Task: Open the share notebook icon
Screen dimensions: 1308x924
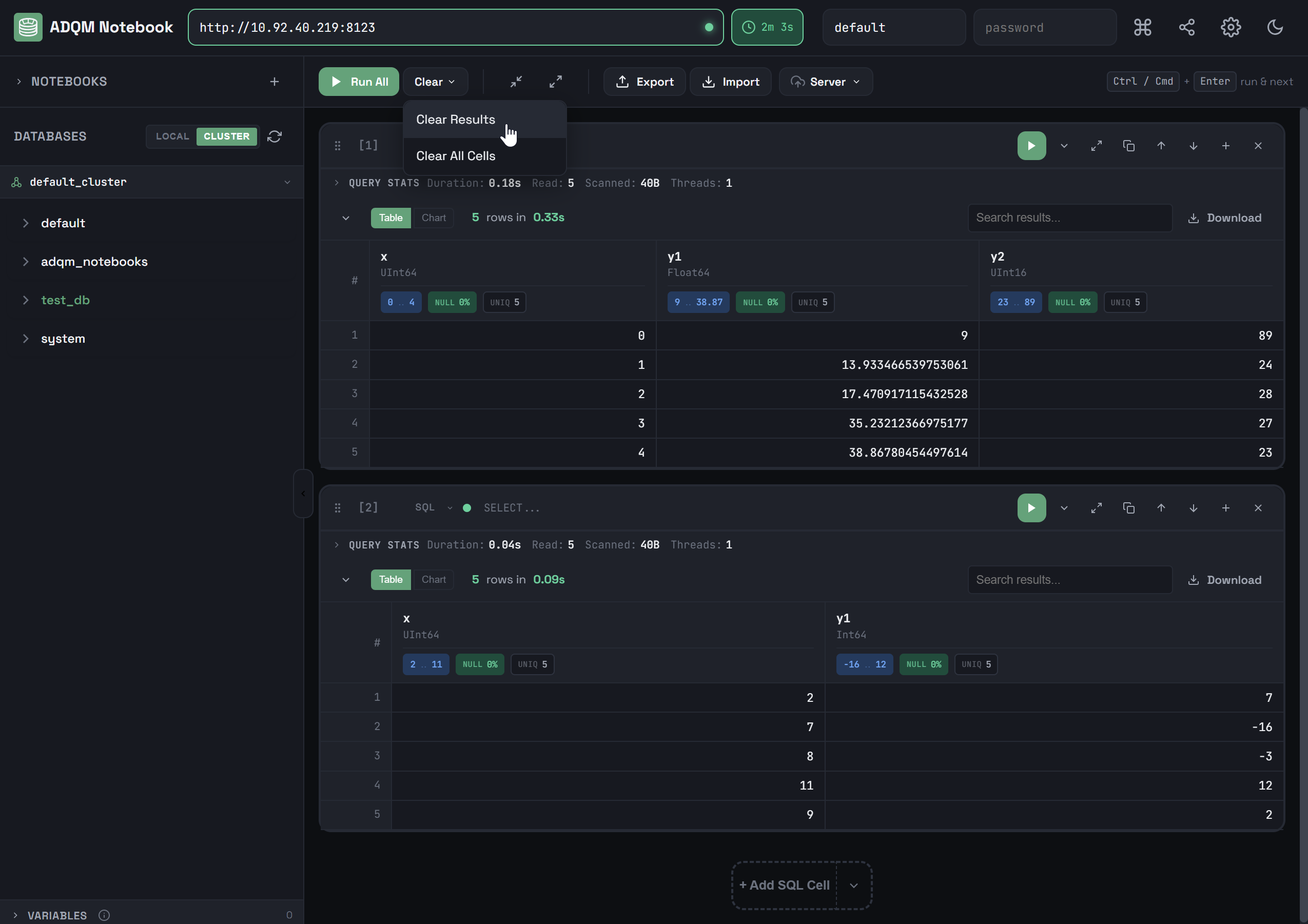Action: tap(1187, 27)
